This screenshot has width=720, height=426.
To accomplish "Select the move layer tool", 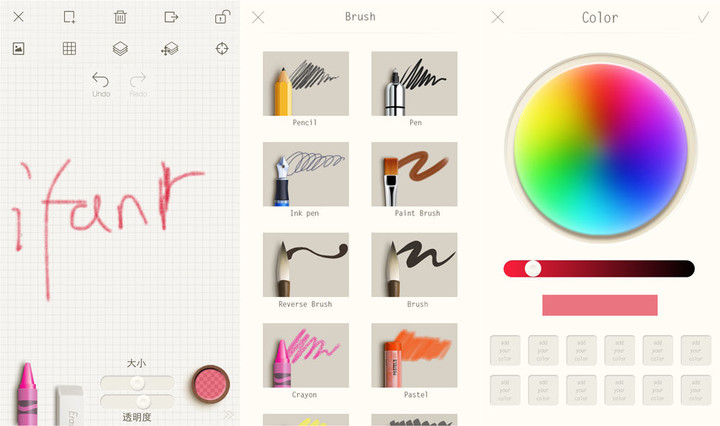I will (x=170, y=48).
